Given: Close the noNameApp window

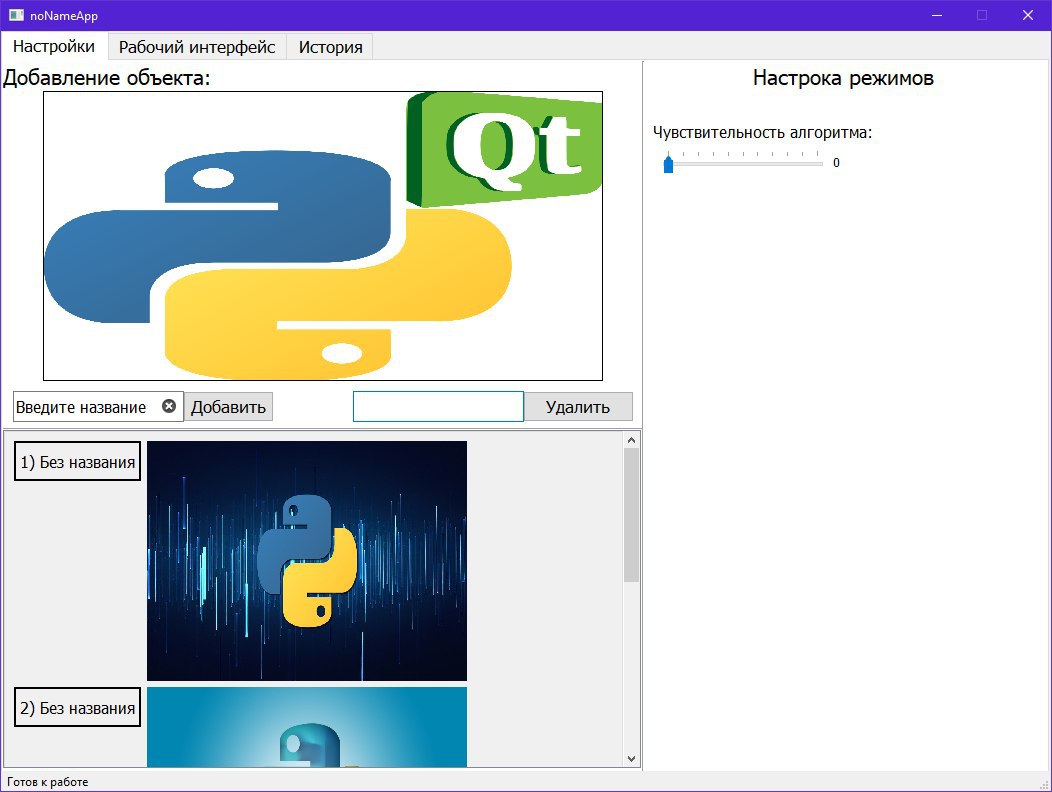Looking at the screenshot, I should [1027, 15].
